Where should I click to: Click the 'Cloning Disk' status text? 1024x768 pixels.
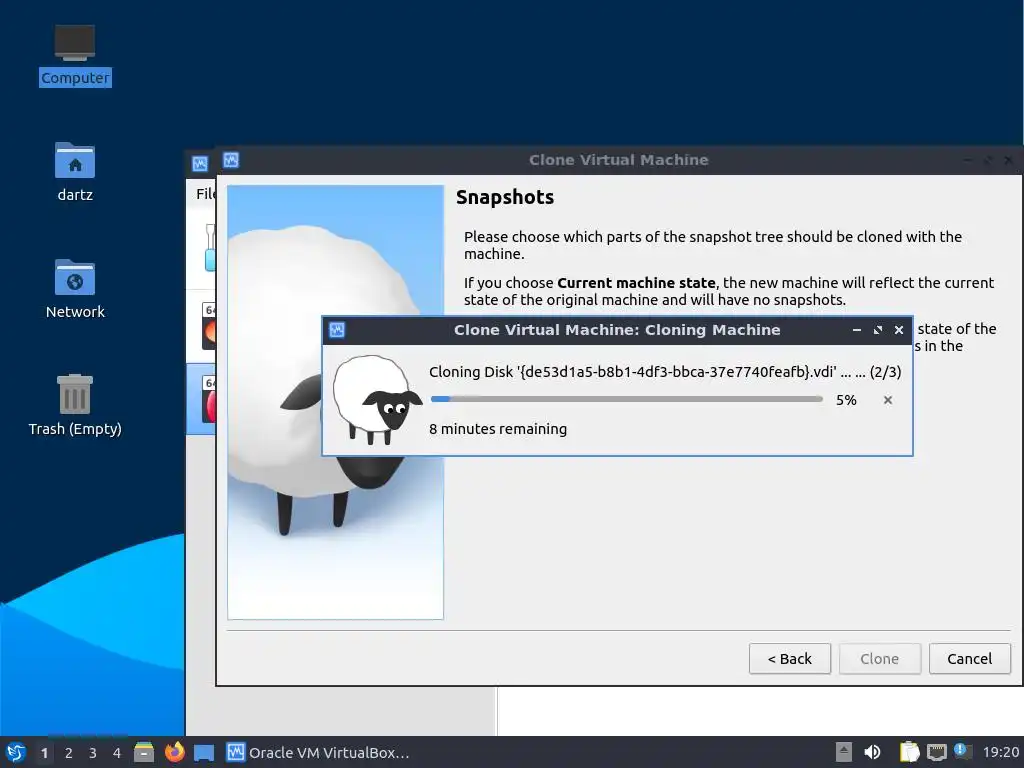pos(665,372)
